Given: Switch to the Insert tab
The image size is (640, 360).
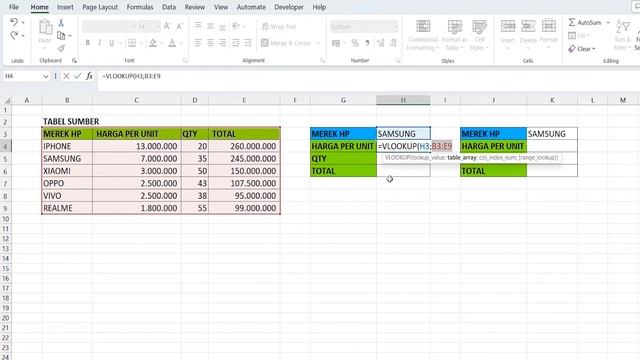Looking at the screenshot, I should [65, 7].
